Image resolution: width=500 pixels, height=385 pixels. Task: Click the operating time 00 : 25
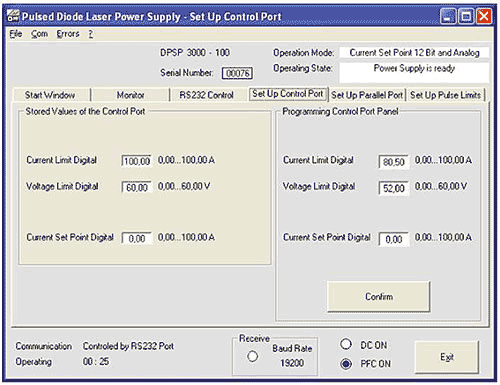coord(96,361)
